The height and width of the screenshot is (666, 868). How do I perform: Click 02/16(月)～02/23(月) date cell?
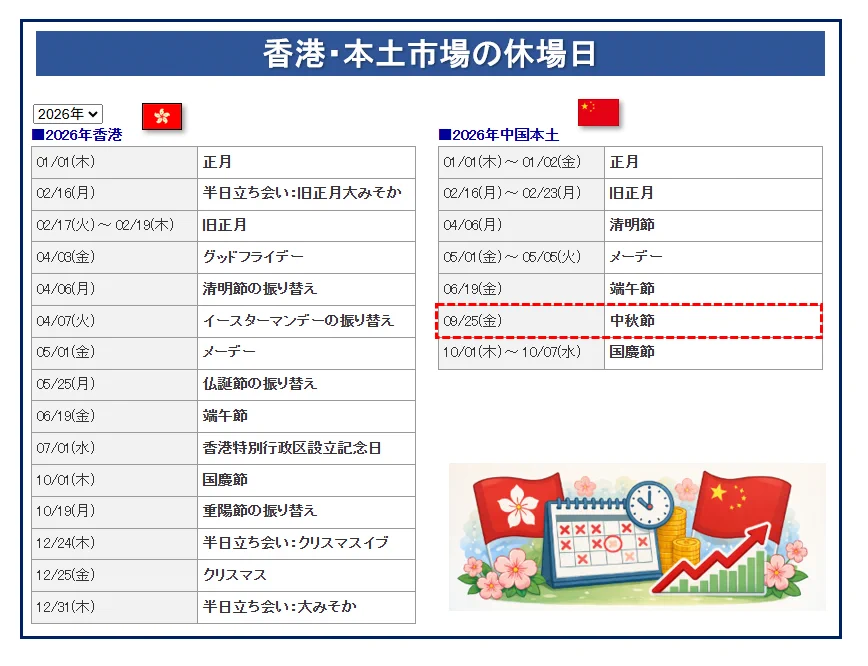coord(521,194)
